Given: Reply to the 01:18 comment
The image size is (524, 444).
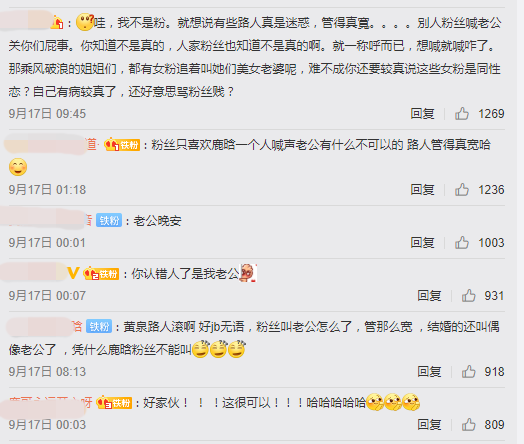Looking at the screenshot, I should coord(422,190).
